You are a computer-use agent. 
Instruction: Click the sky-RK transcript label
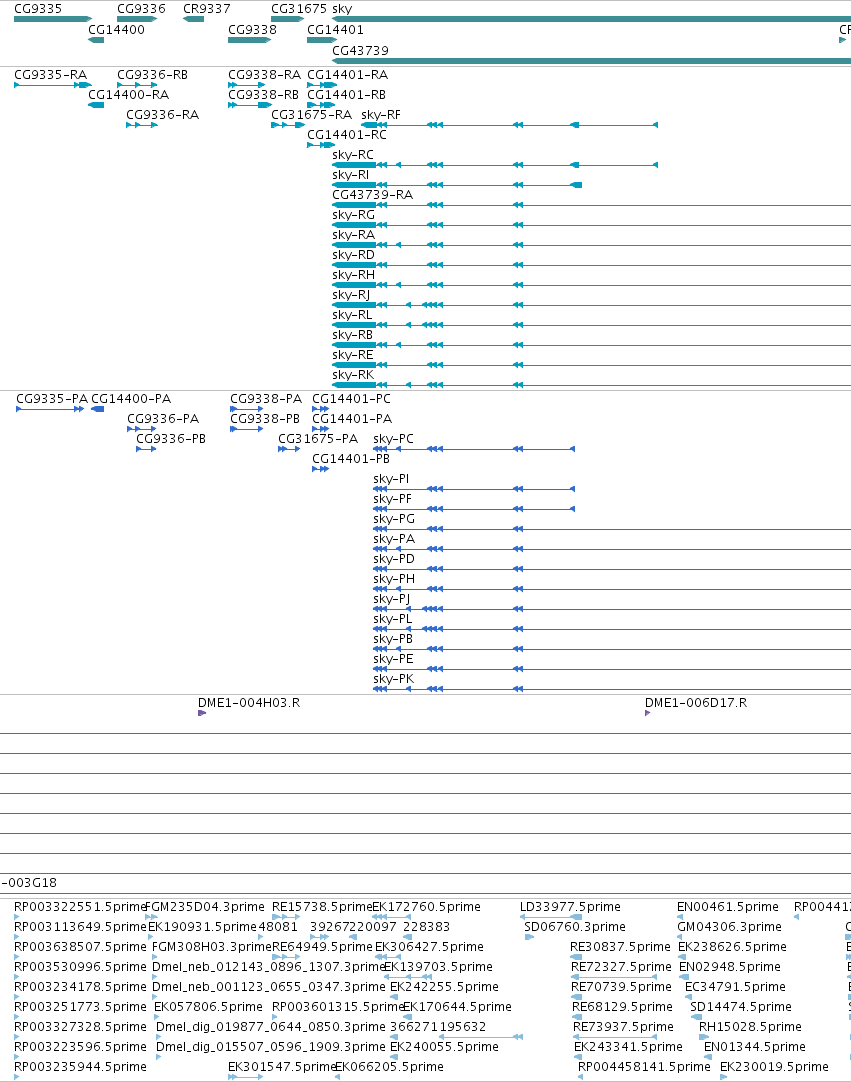click(x=353, y=375)
